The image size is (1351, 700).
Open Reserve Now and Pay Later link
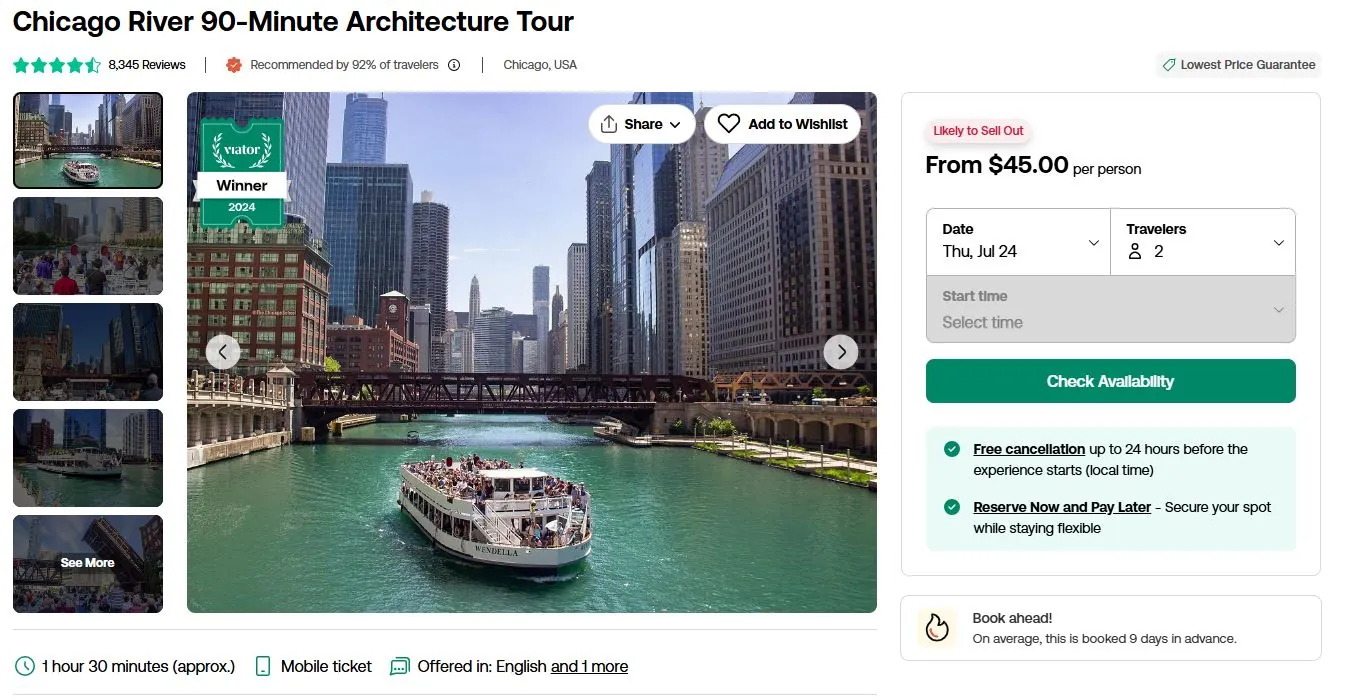(1061, 507)
